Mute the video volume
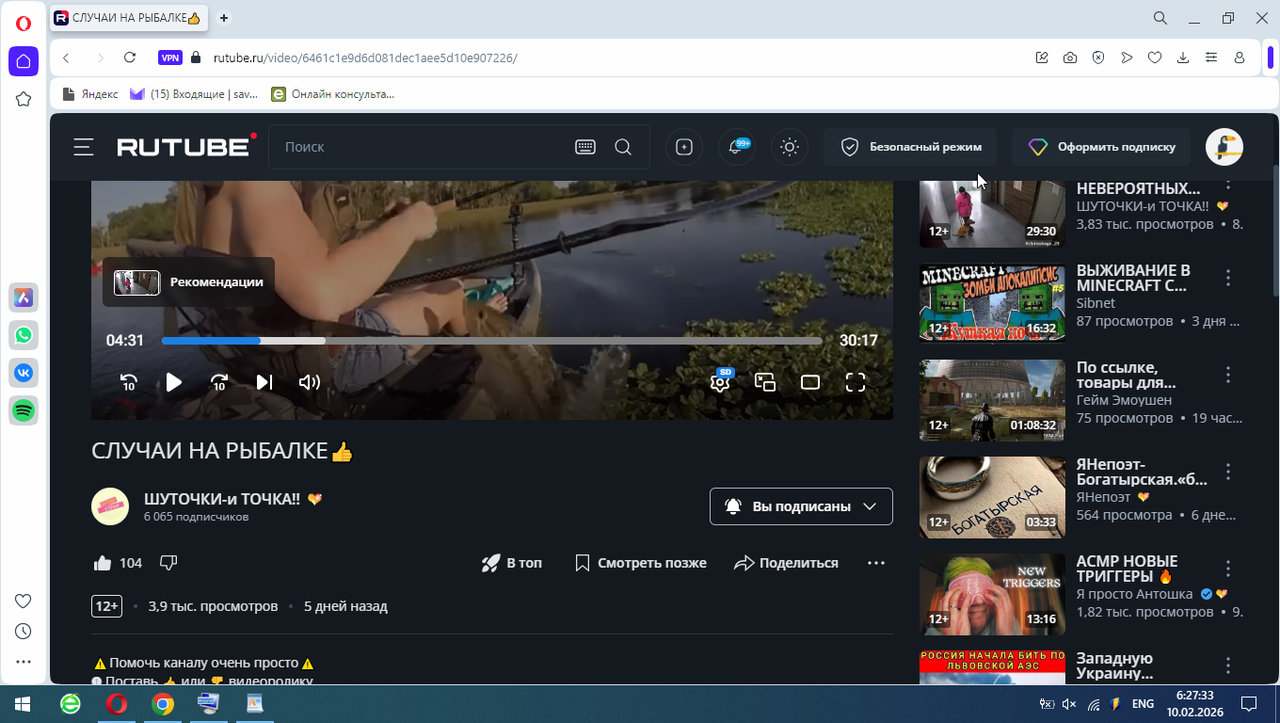Screen dimensions: 1280x723 [x=309, y=382]
